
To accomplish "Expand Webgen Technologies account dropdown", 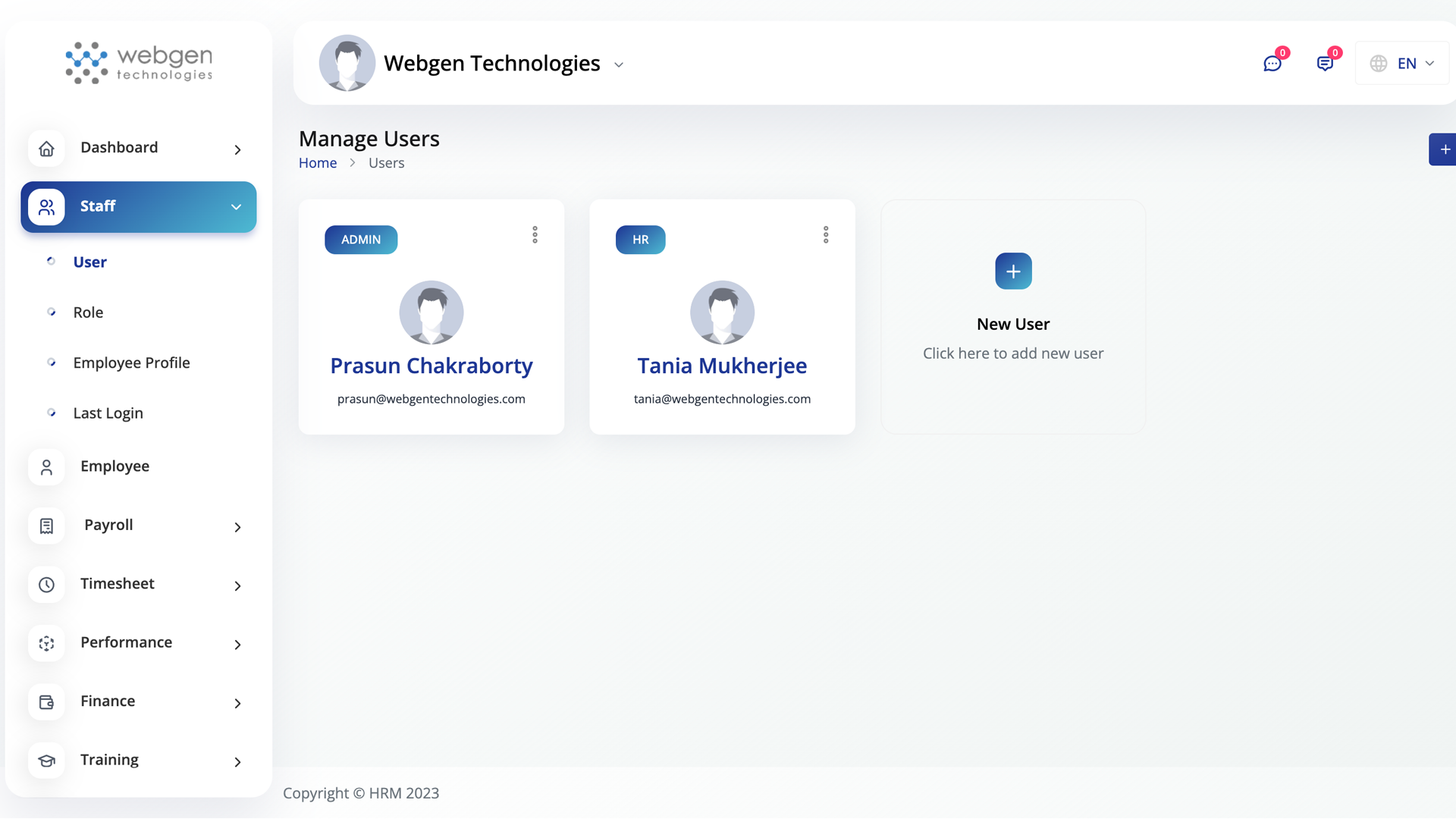I will (x=619, y=65).
